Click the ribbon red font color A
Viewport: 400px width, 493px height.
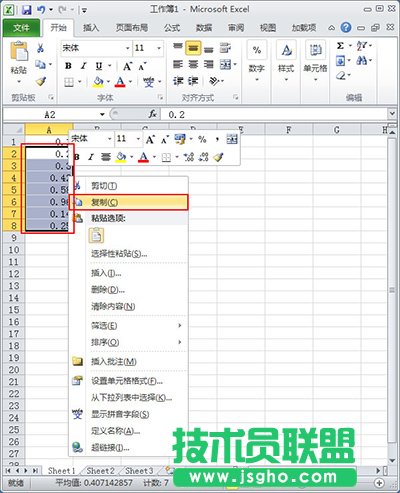coord(120,81)
